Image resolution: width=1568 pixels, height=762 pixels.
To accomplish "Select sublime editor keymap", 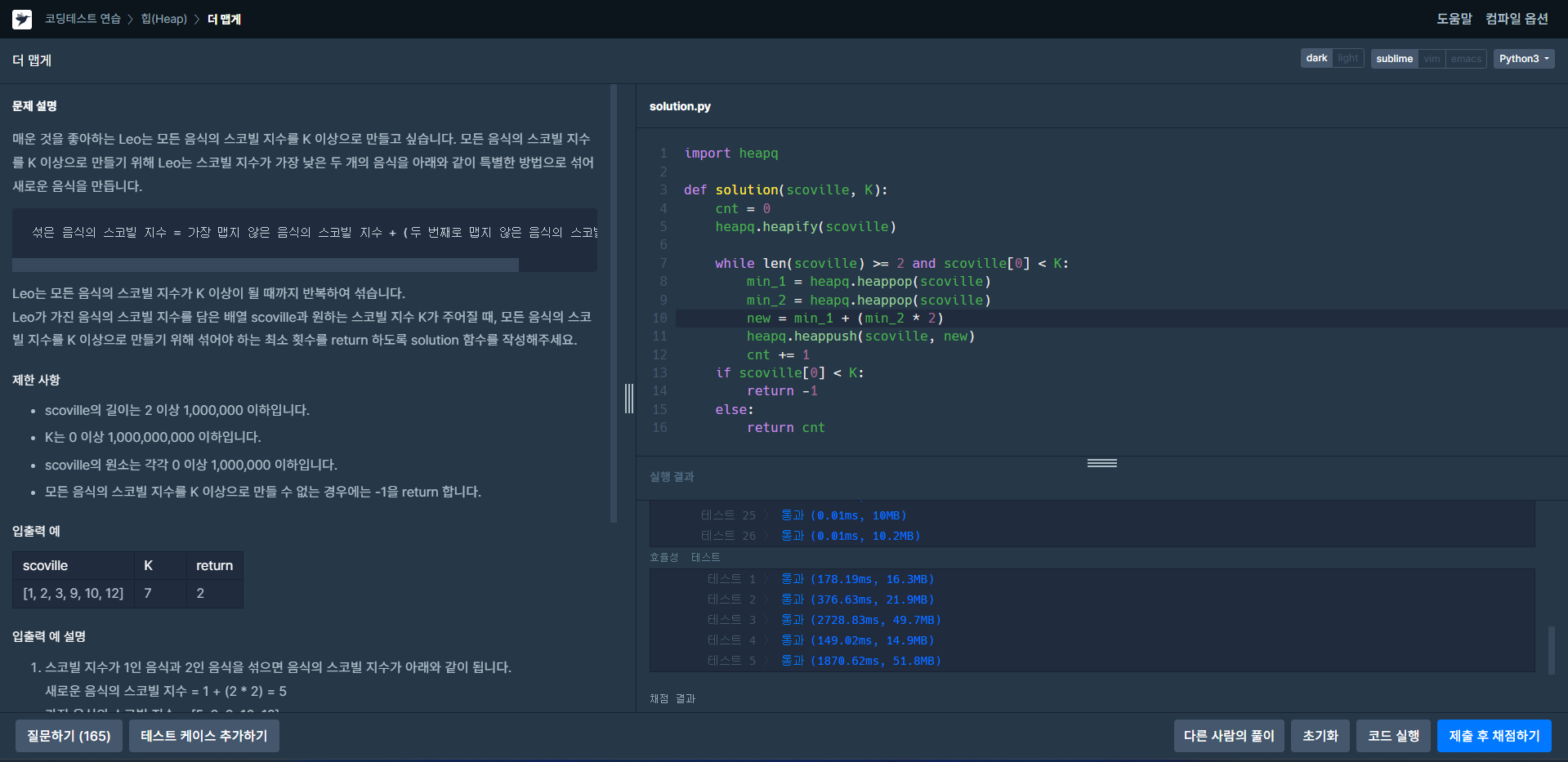I will (x=1394, y=58).
